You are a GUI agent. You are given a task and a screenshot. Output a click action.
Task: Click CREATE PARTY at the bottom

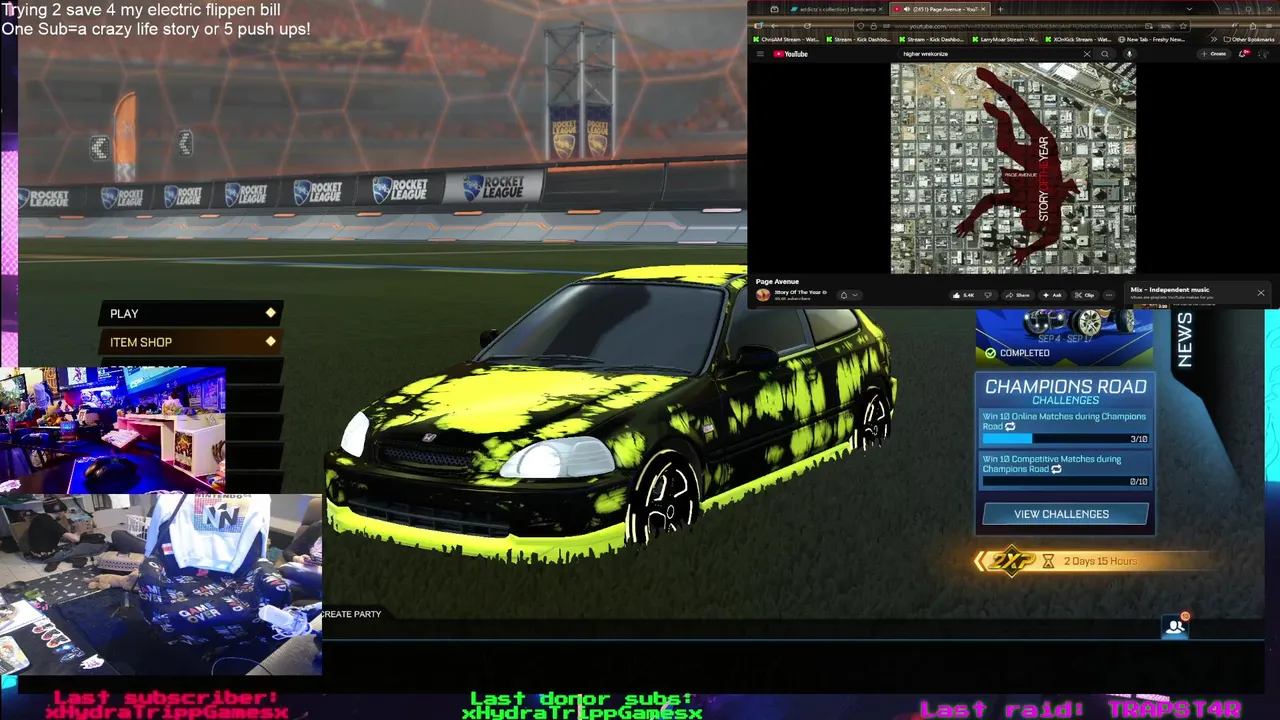[351, 614]
